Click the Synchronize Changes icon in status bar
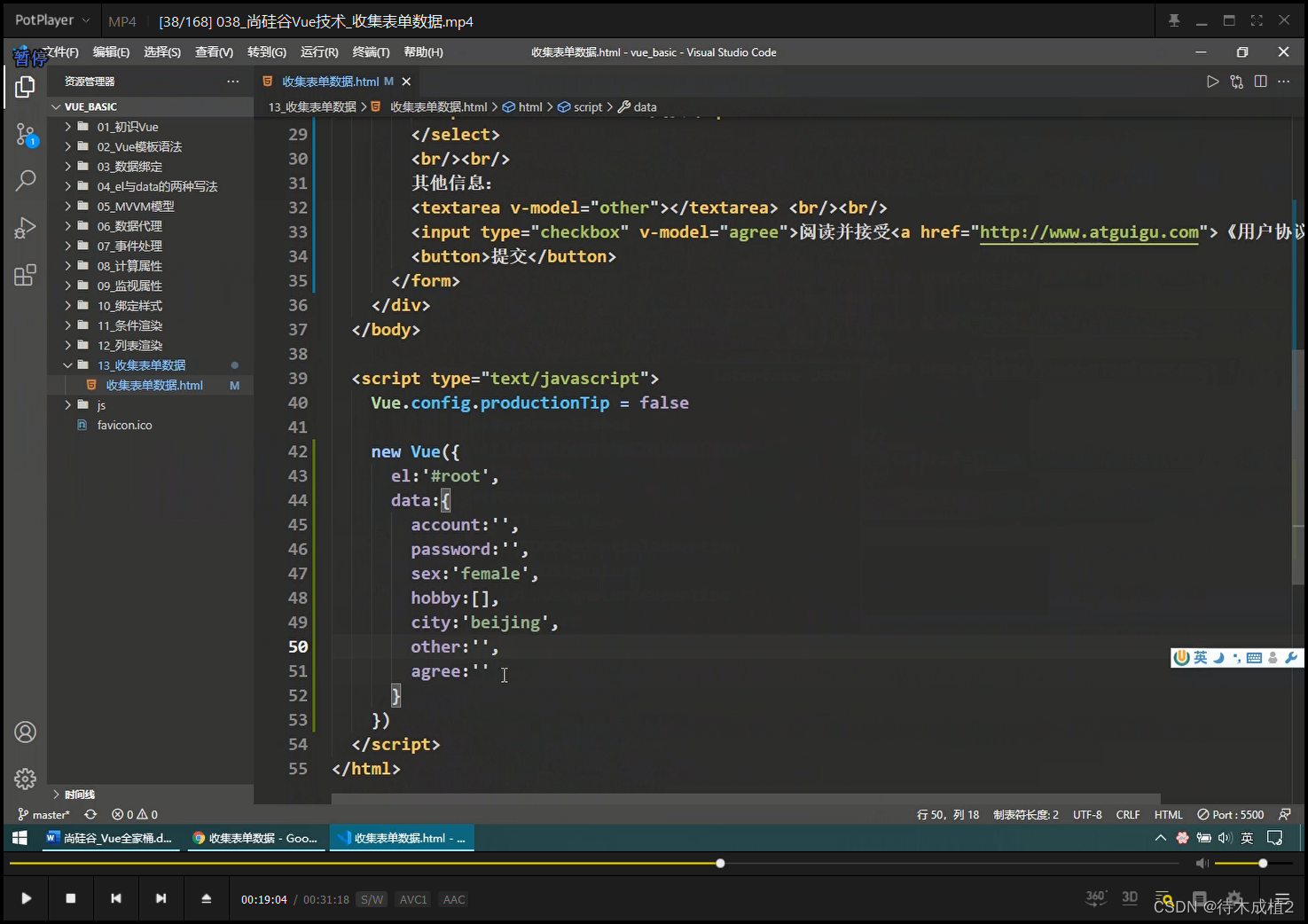This screenshot has width=1308, height=924. pos(90,814)
